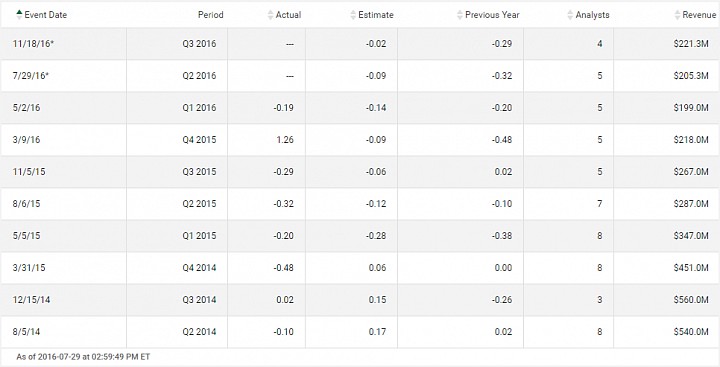Click the Revenue column sort arrows

click(x=677, y=15)
